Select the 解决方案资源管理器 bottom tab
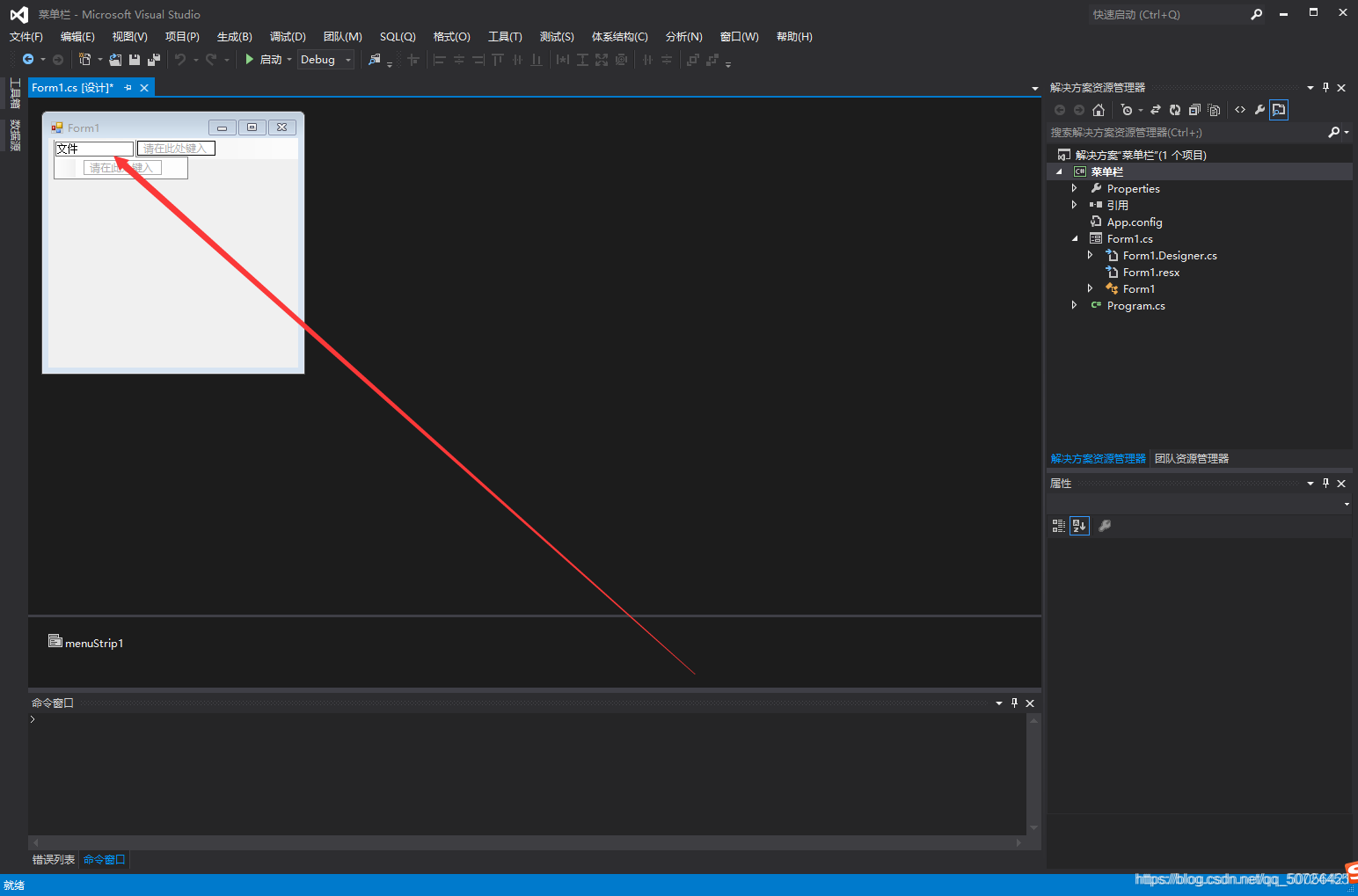Viewport: 1358px width, 896px height. pos(1099,458)
